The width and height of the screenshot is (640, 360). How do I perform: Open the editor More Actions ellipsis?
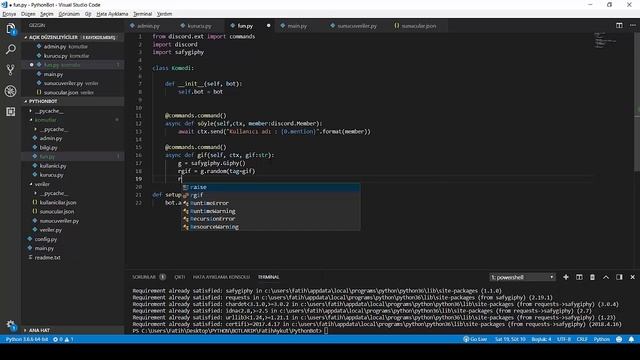coord(633,25)
